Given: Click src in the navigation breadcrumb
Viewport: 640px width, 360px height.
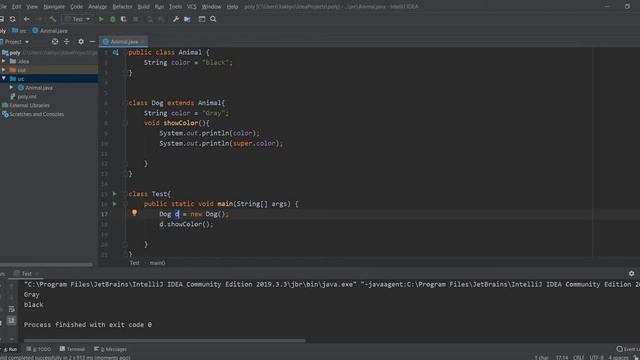Looking at the screenshot, I should pos(19,31).
